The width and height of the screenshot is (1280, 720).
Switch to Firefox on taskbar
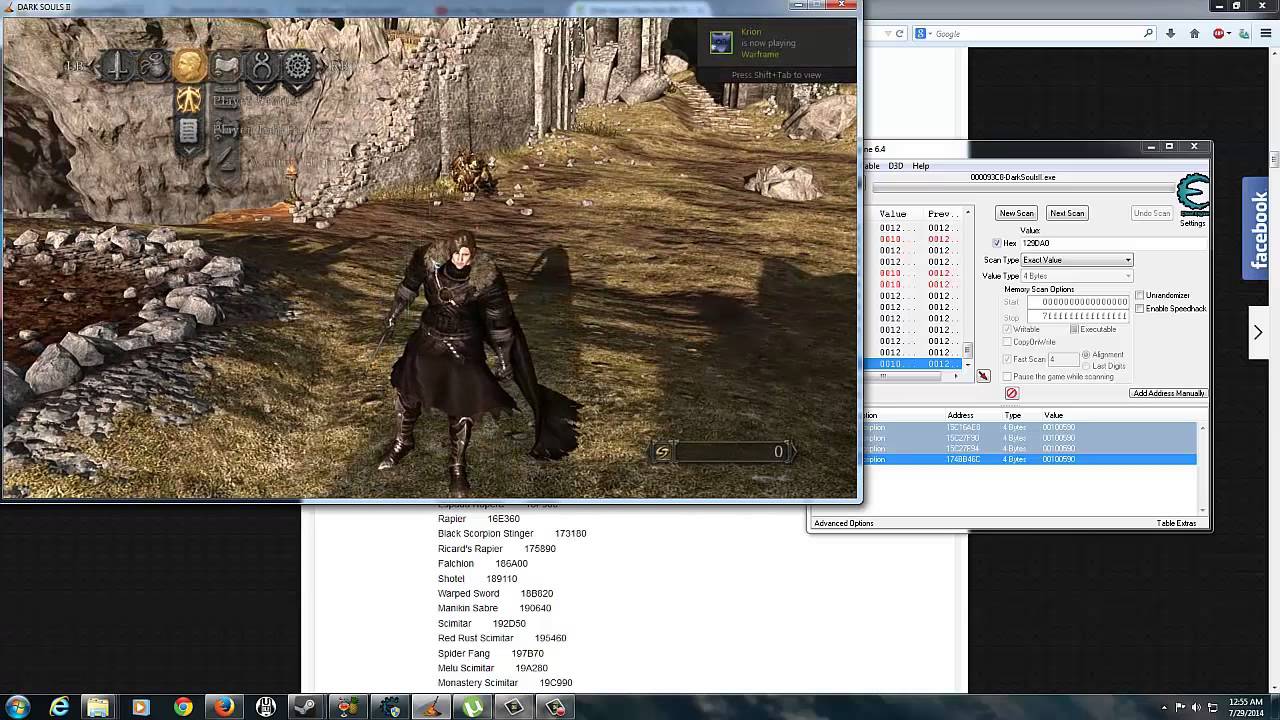click(x=224, y=707)
